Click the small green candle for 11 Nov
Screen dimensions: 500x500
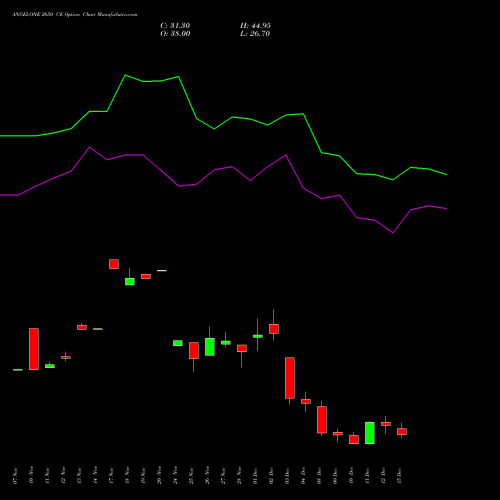click(50, 366)
